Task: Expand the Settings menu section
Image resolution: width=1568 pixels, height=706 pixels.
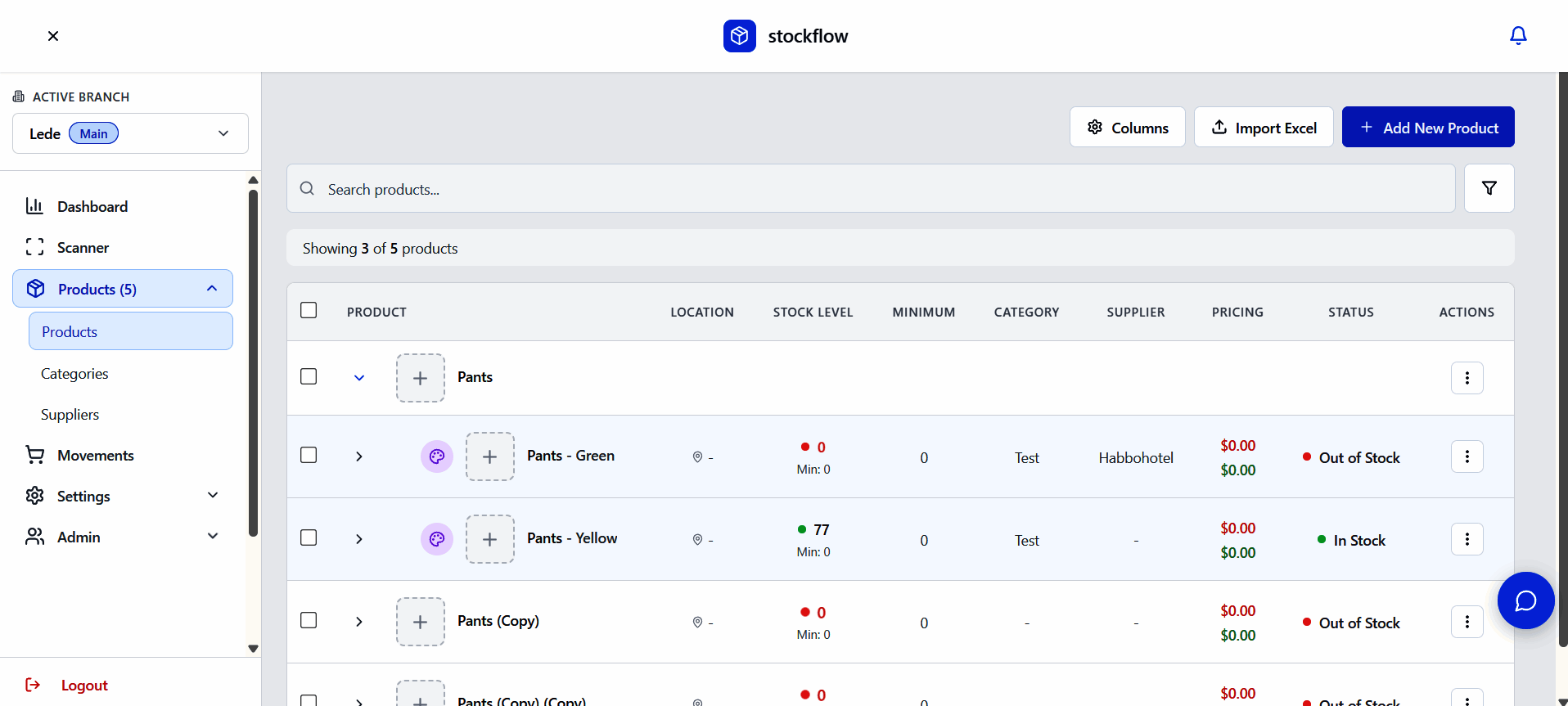Action: (123, 496)
